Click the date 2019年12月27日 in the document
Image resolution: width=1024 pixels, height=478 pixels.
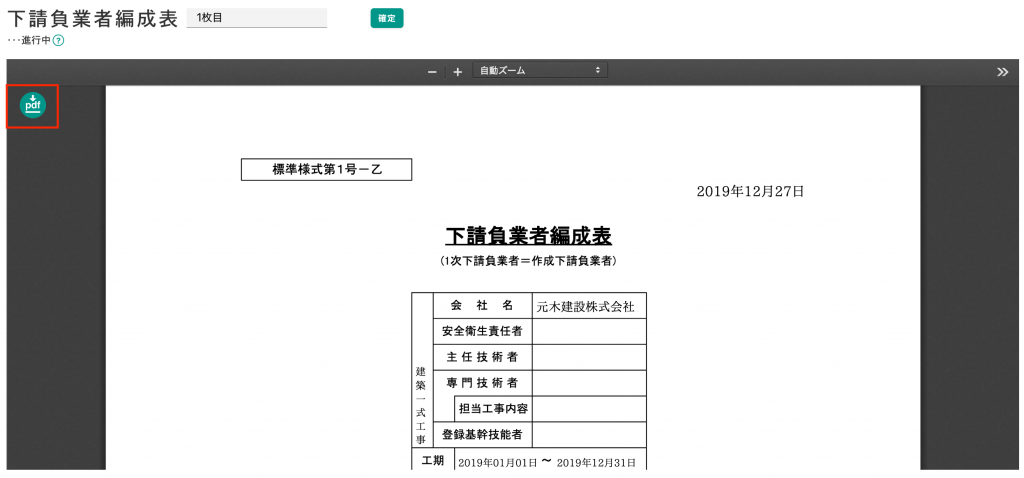[x=750, y=191]
